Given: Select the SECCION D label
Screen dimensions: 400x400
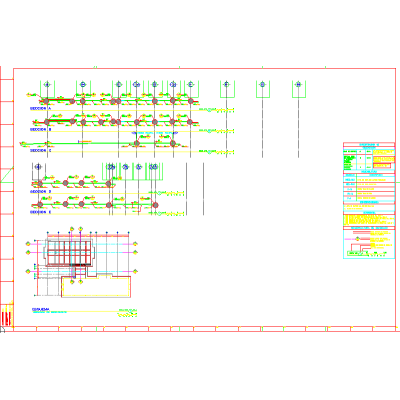Looking at the screenshot, I should (x=40, y=192).
